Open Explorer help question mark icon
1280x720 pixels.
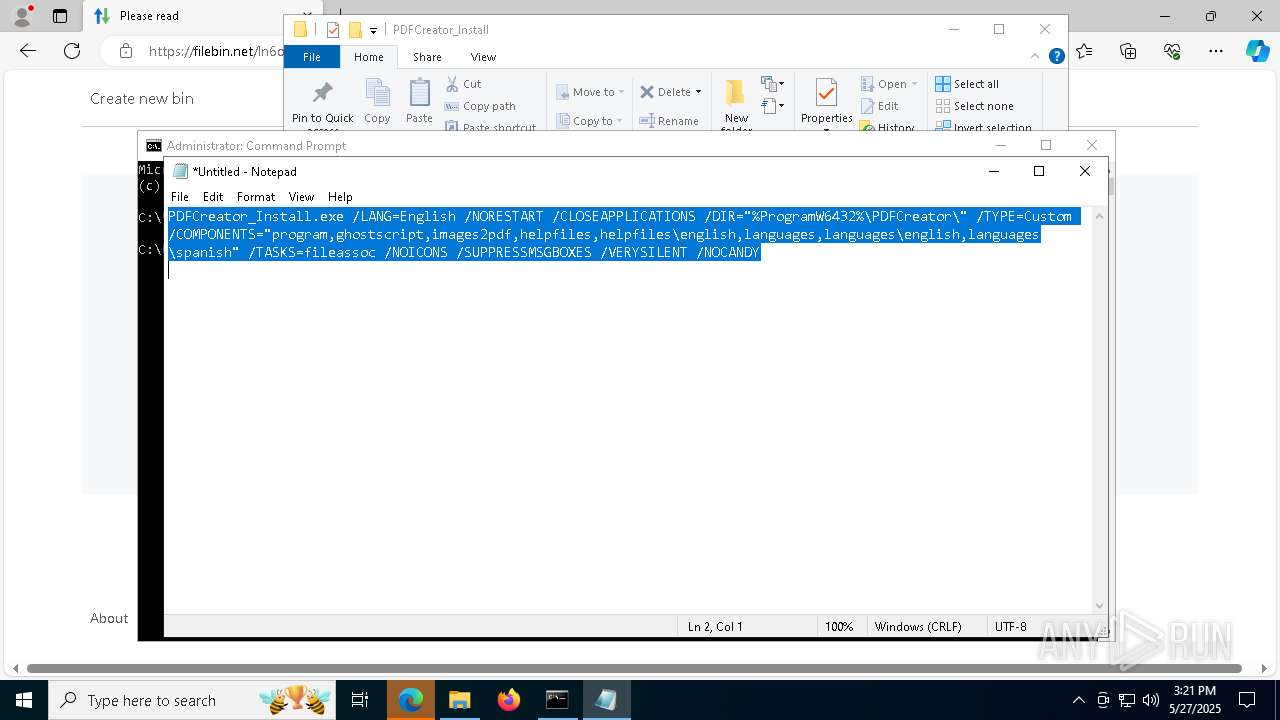(x=1056, y=56)
